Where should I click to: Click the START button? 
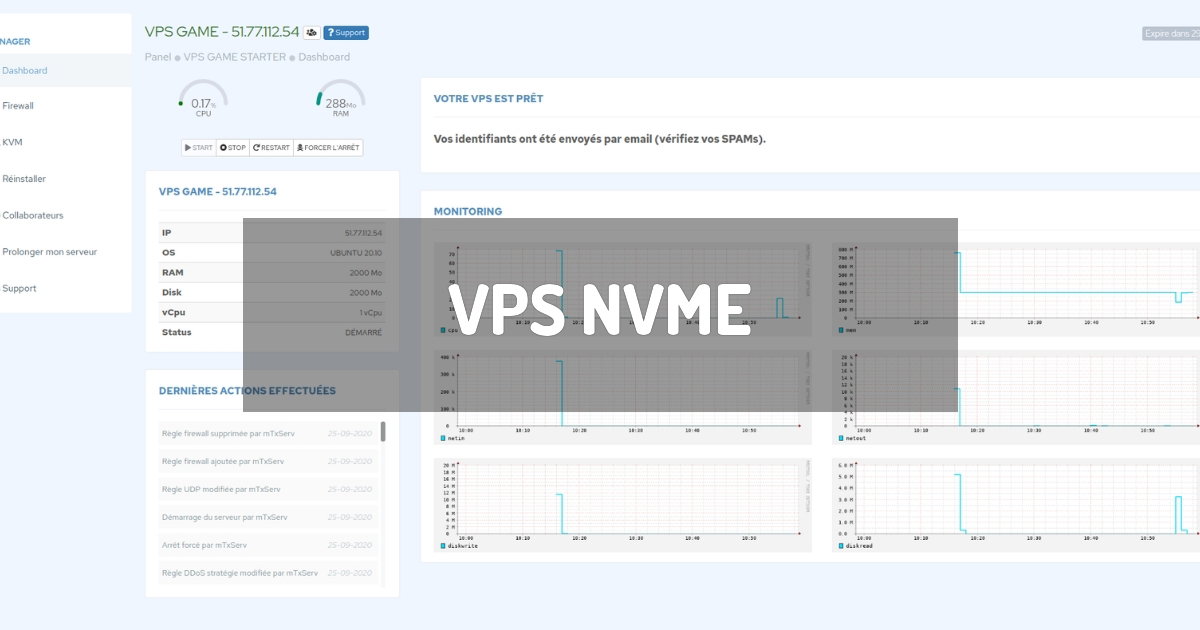[x=199, y=148]
